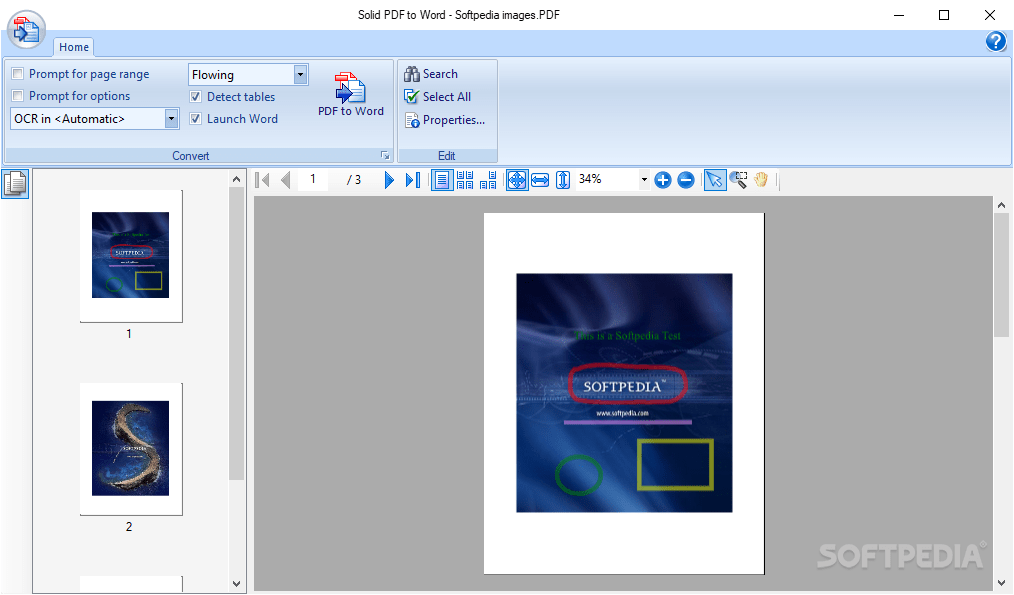
Task: Click document view scroll down arrow
Action: pos(1002,583)
